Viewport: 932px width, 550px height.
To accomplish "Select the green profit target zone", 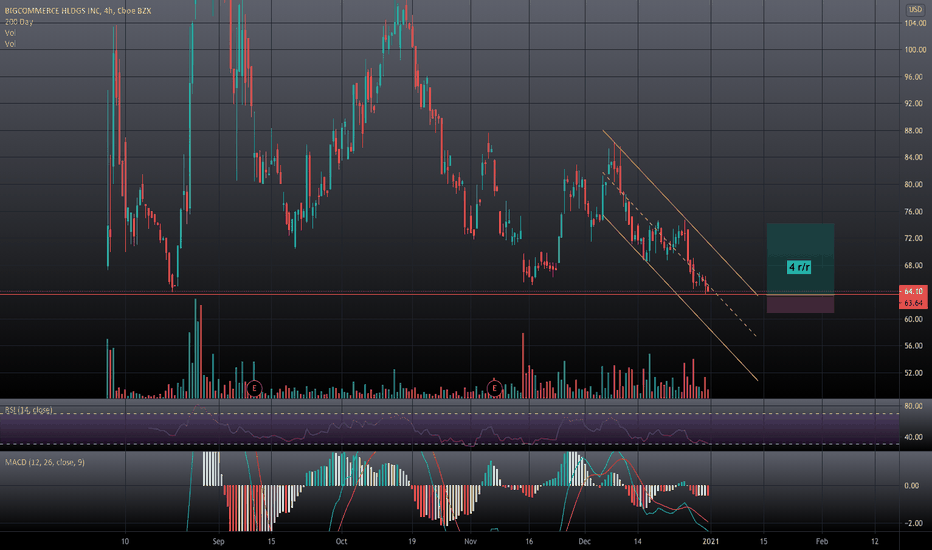I will click(800, 259).
